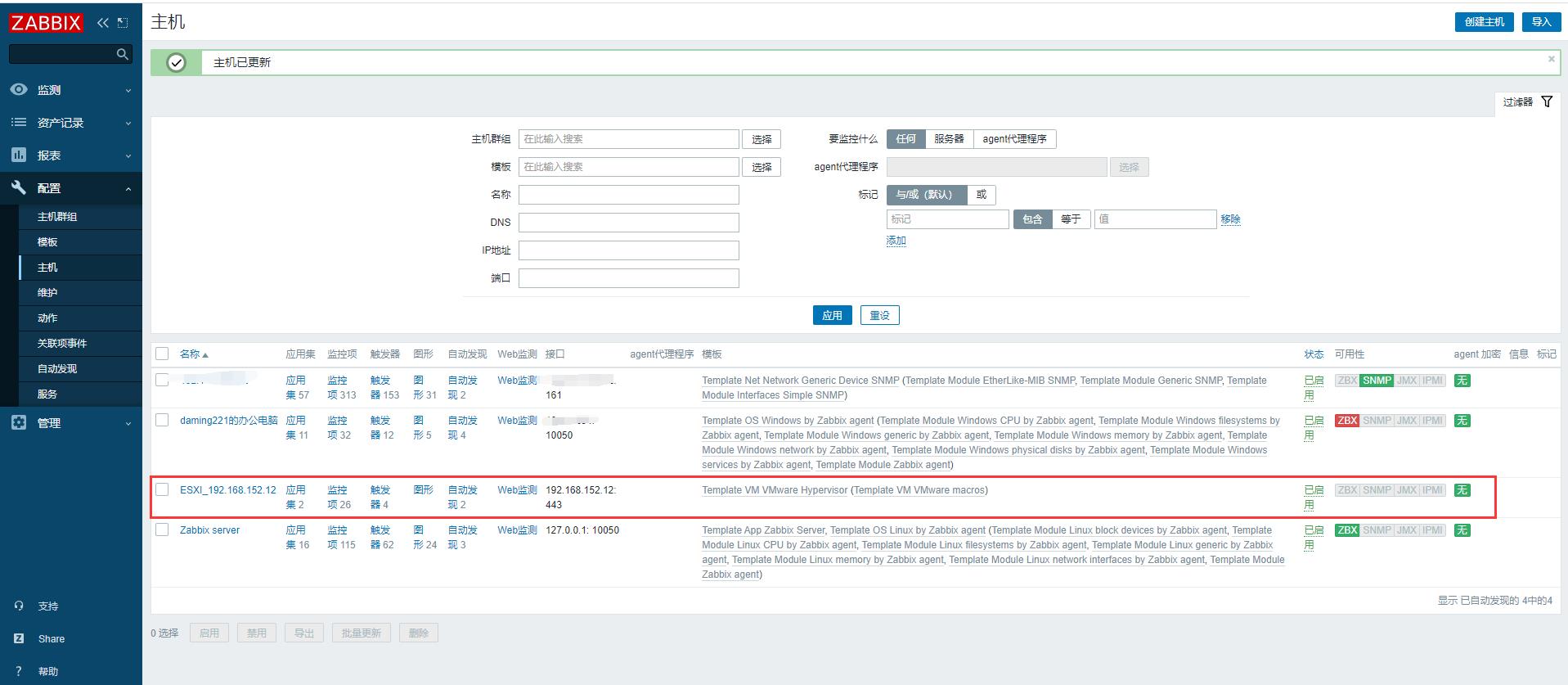The image size is (1568, 685).
Task: Click the filter funnel icon
Action: pyautogui.click(x=1547, y=101)
